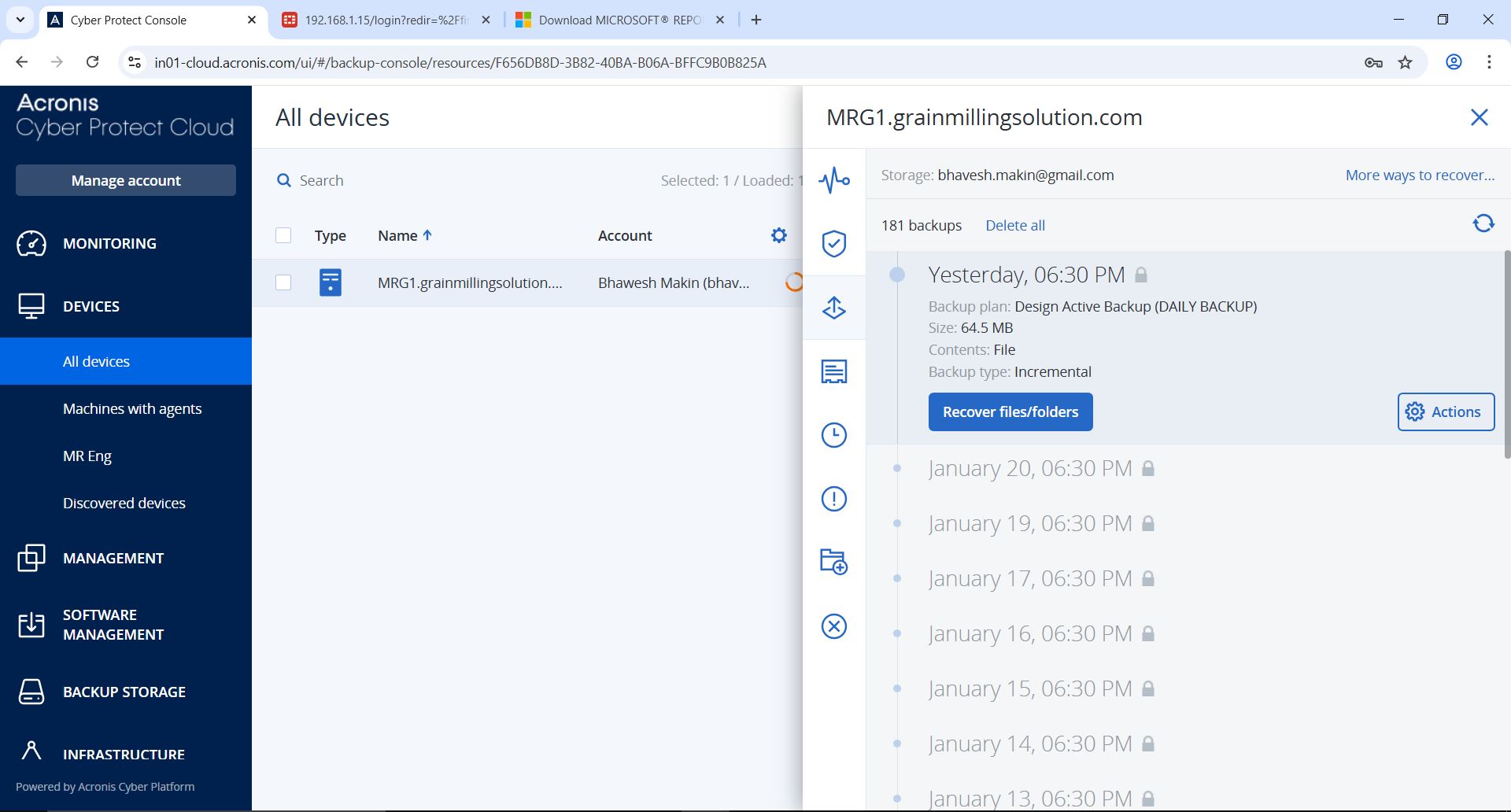Screen dimensions: 1511x812
Task: Open the Protection shield icon in device panel
Action: 834,244
